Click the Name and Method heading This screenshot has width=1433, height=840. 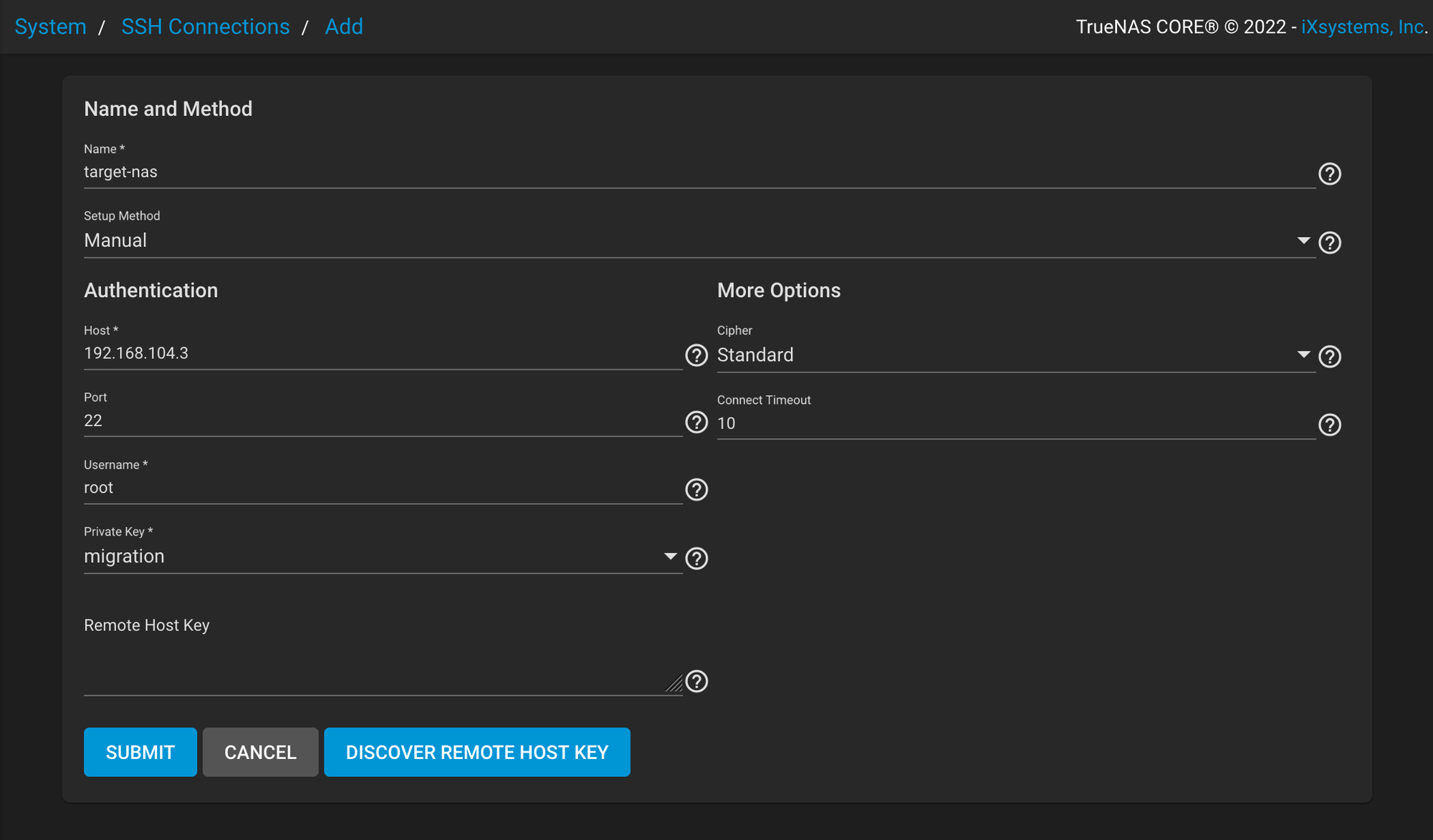click(x=168, y=109)
